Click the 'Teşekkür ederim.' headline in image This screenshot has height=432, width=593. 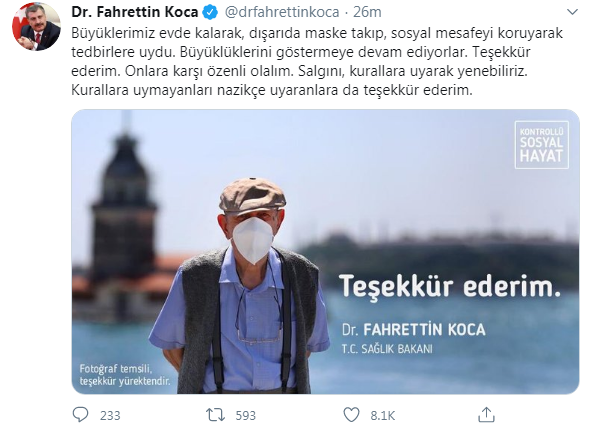coord(449,286)
